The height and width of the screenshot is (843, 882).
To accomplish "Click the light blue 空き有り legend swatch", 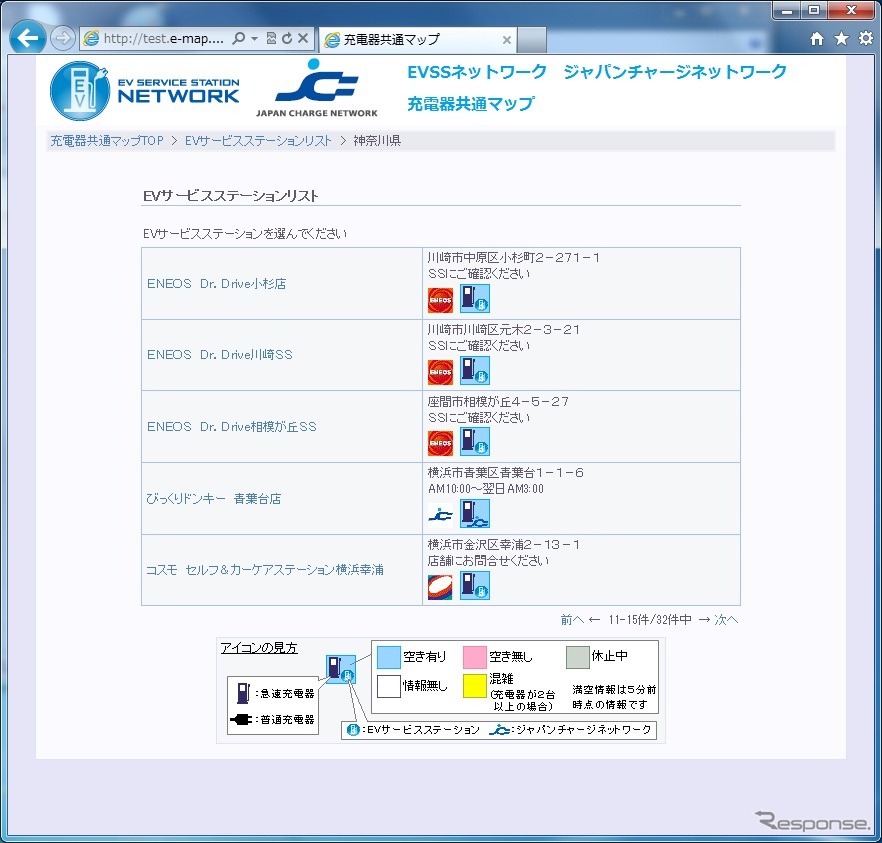I will pos(388,657).
